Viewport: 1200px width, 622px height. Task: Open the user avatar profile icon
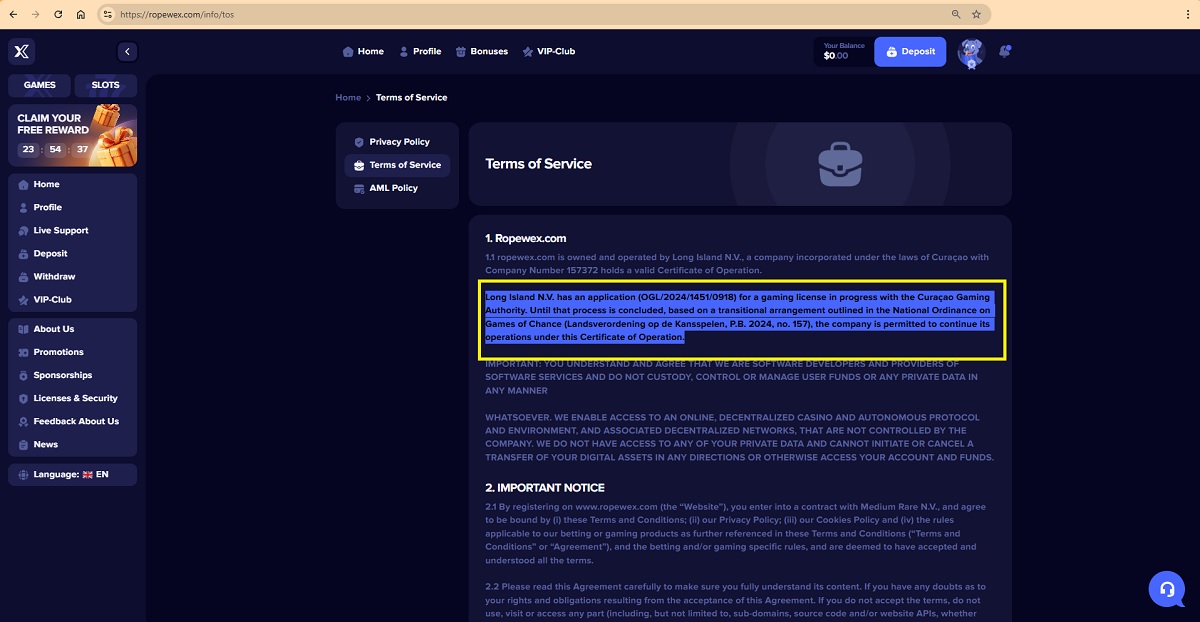click(x=970, y=52)
